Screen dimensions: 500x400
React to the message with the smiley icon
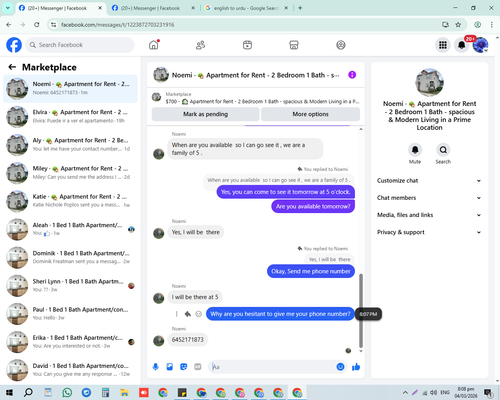199,314
